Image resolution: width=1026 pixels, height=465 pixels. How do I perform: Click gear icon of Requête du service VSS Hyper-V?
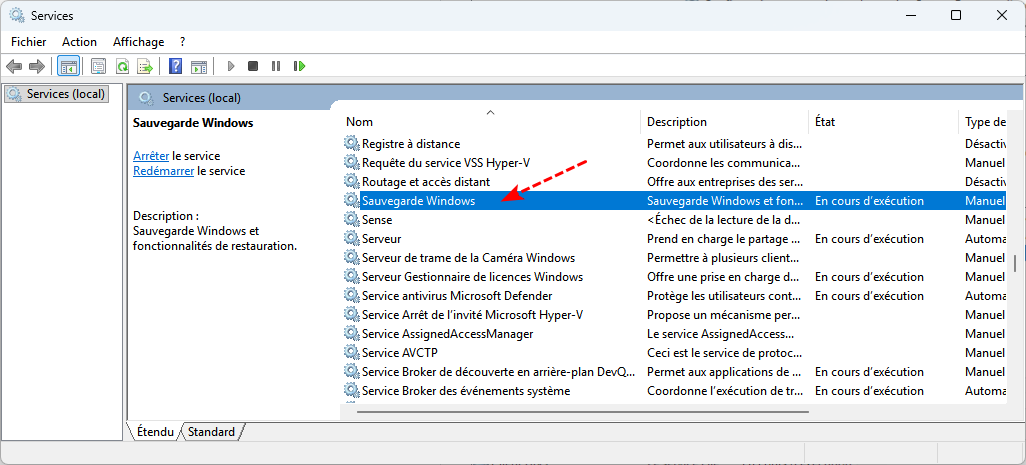352,162
